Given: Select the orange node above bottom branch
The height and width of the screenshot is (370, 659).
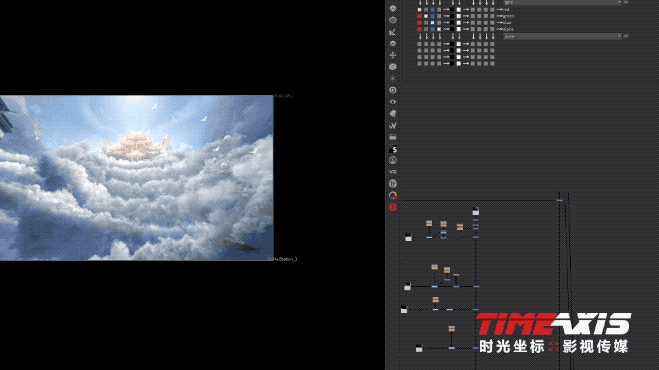Looking at the screenshot, I should 451,328.
